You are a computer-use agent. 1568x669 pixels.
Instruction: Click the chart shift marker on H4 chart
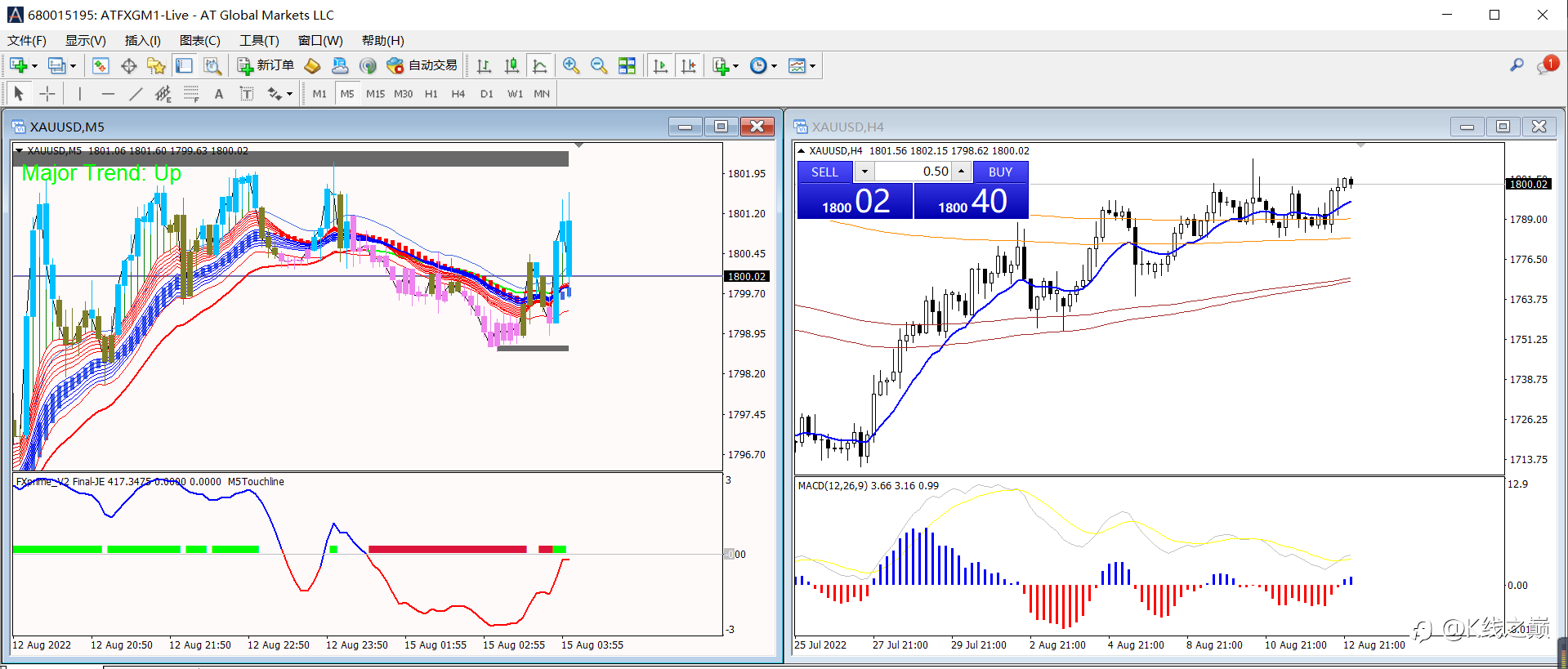click(x=1361, y=145)
